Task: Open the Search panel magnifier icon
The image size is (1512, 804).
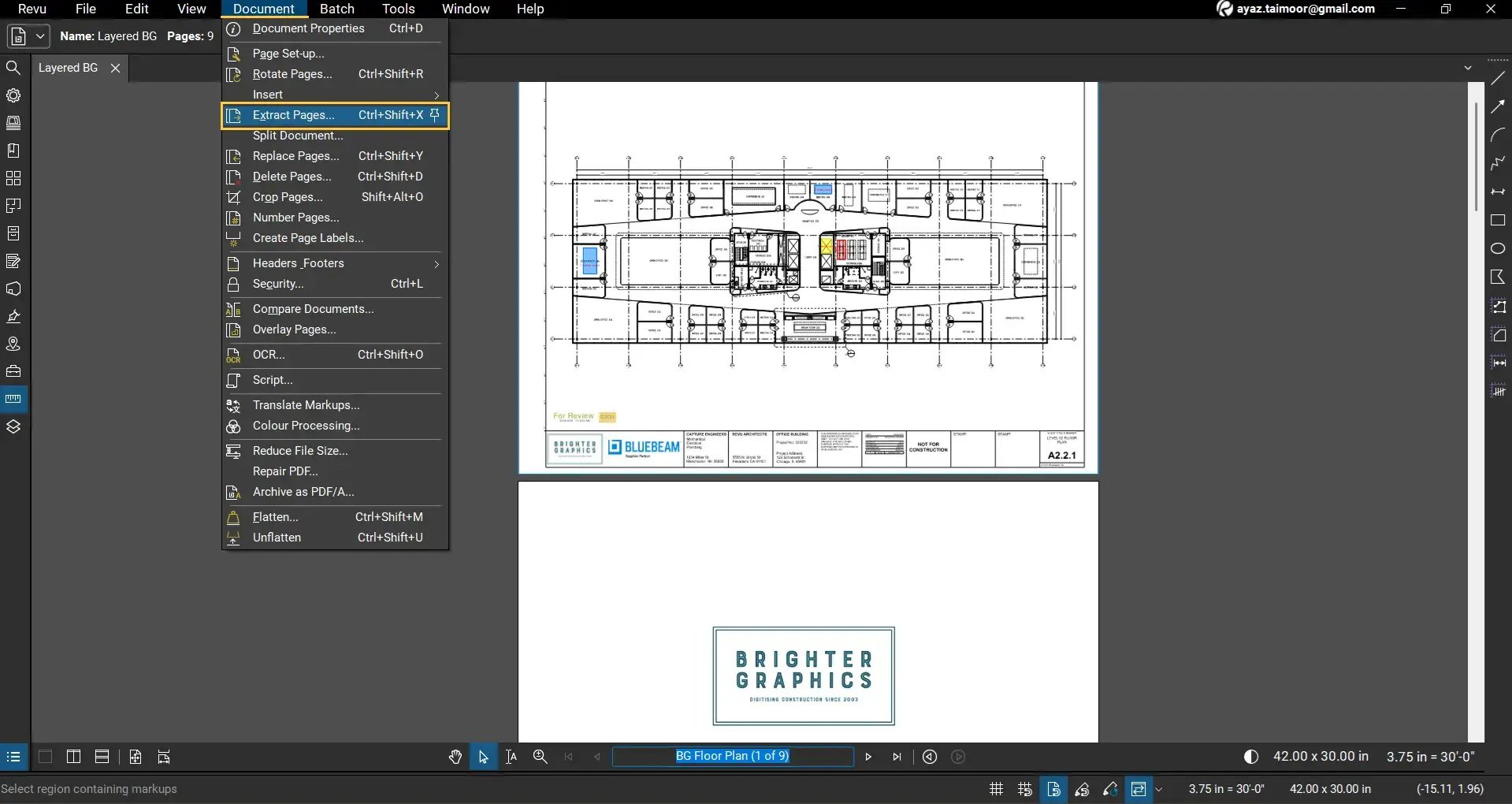Action: [x=13, y=68]
